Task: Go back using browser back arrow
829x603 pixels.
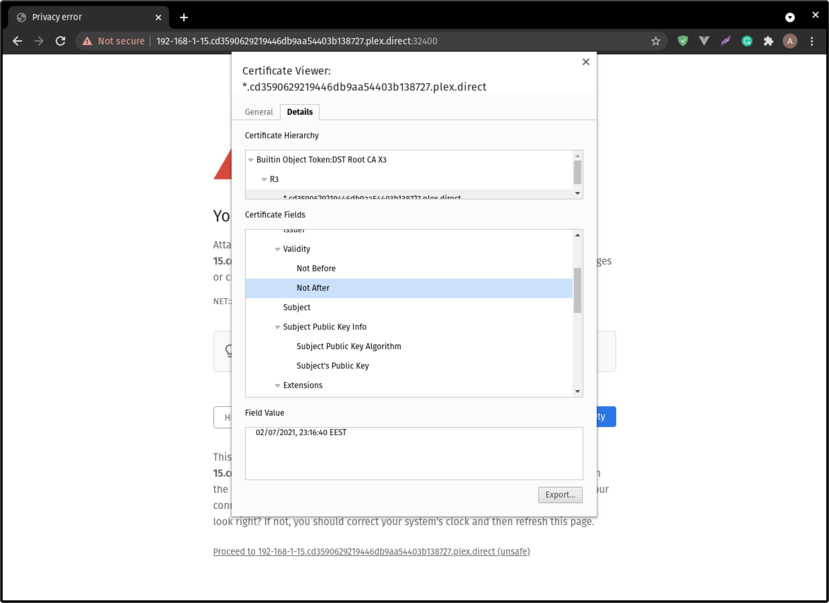Action: [17, 41]
